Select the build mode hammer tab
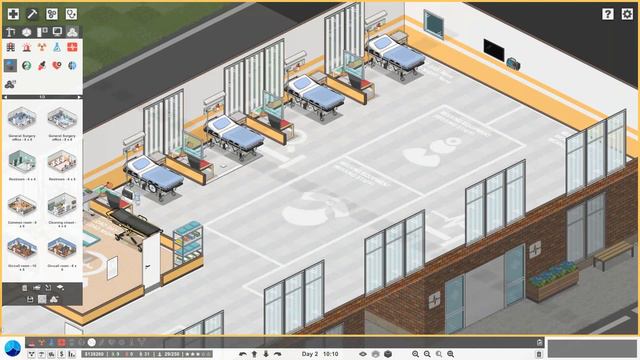The height and width of the screenshot is (360, 640). click(32, 14)
